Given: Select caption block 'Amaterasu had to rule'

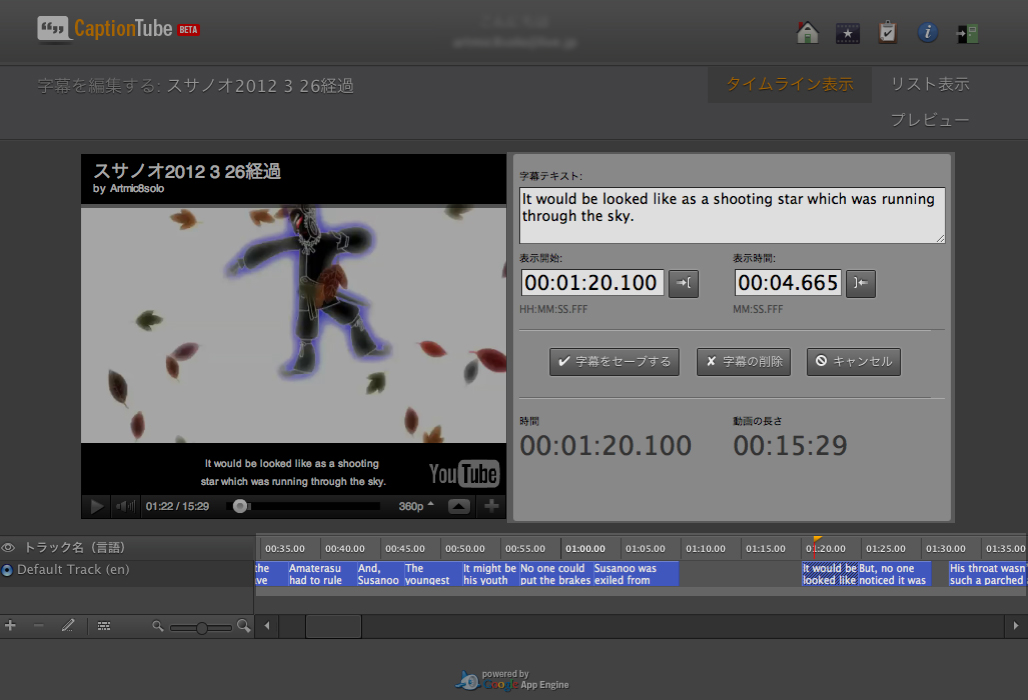Looking at the screenshot, I should [321, 574].
